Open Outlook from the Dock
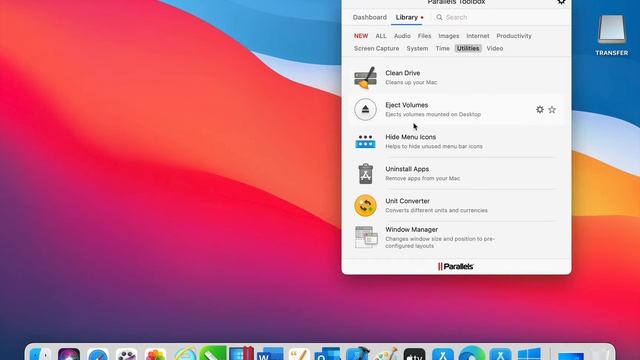This screenshot has width=640, height=360. pyautogui.click(x=327, y=354)
